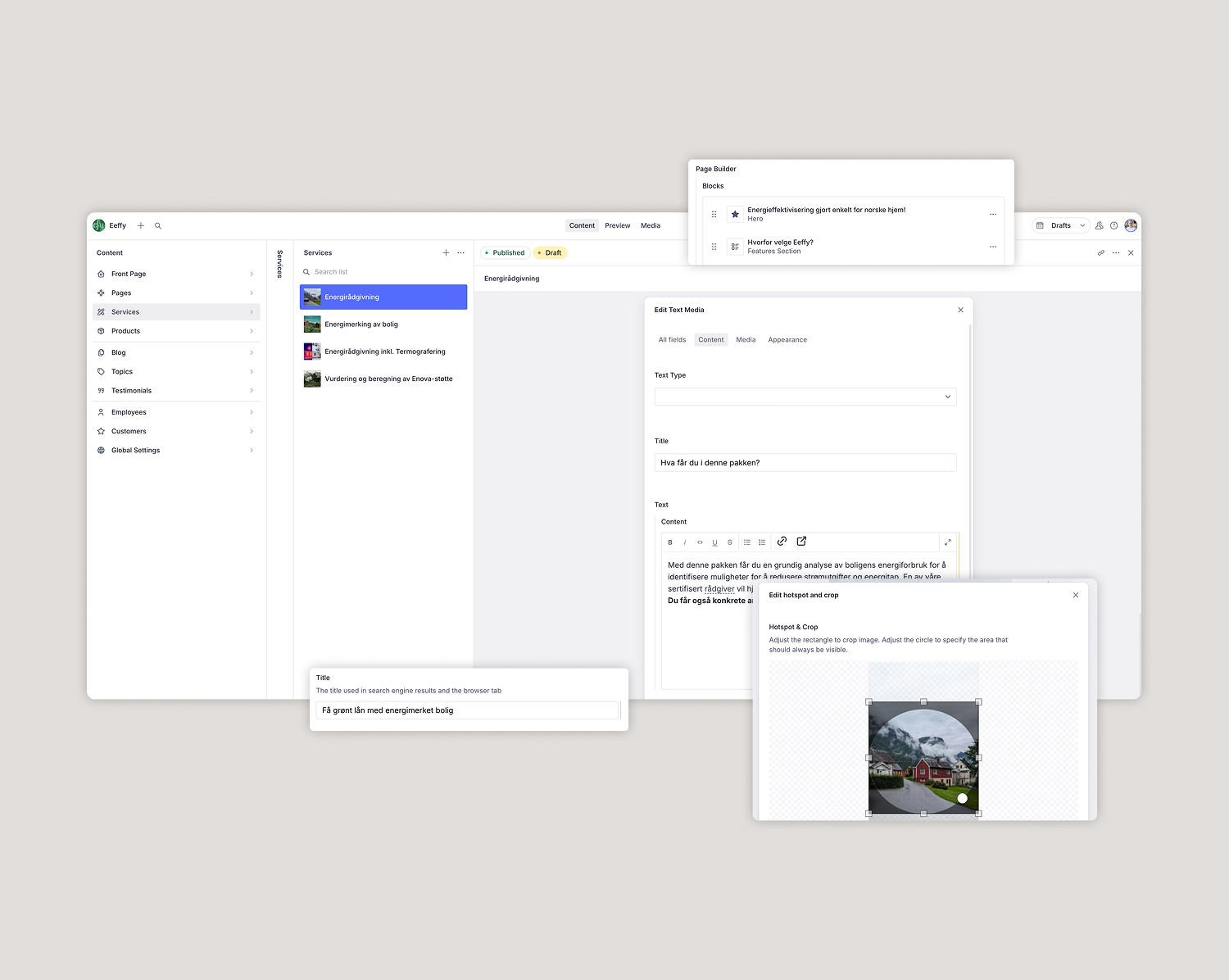Image resolution: width=1229 pixels, height=980 pixels.
Task: Click the top-center crop handle on the image
Action: (923, 702)
